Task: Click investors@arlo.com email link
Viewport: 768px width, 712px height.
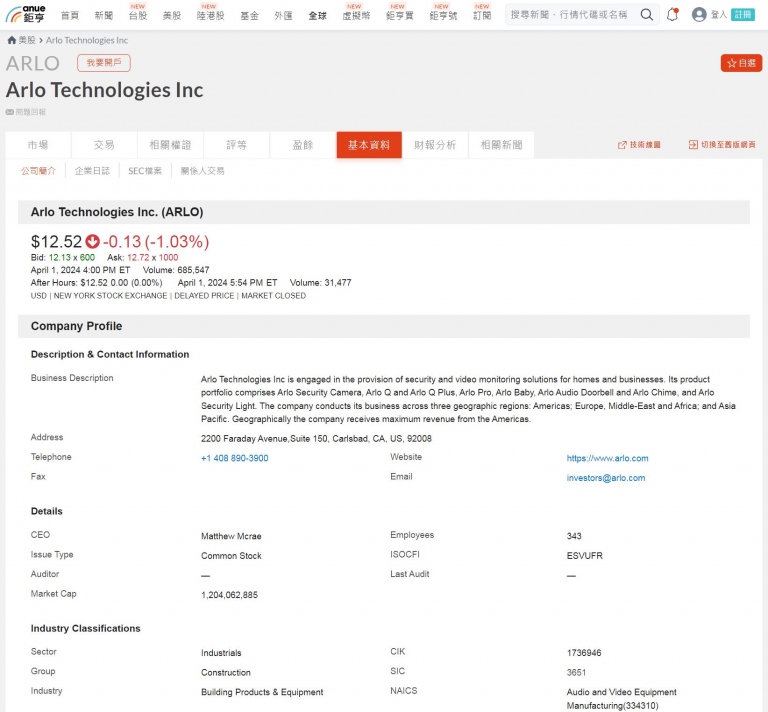Action: click(x=606, y=478)
